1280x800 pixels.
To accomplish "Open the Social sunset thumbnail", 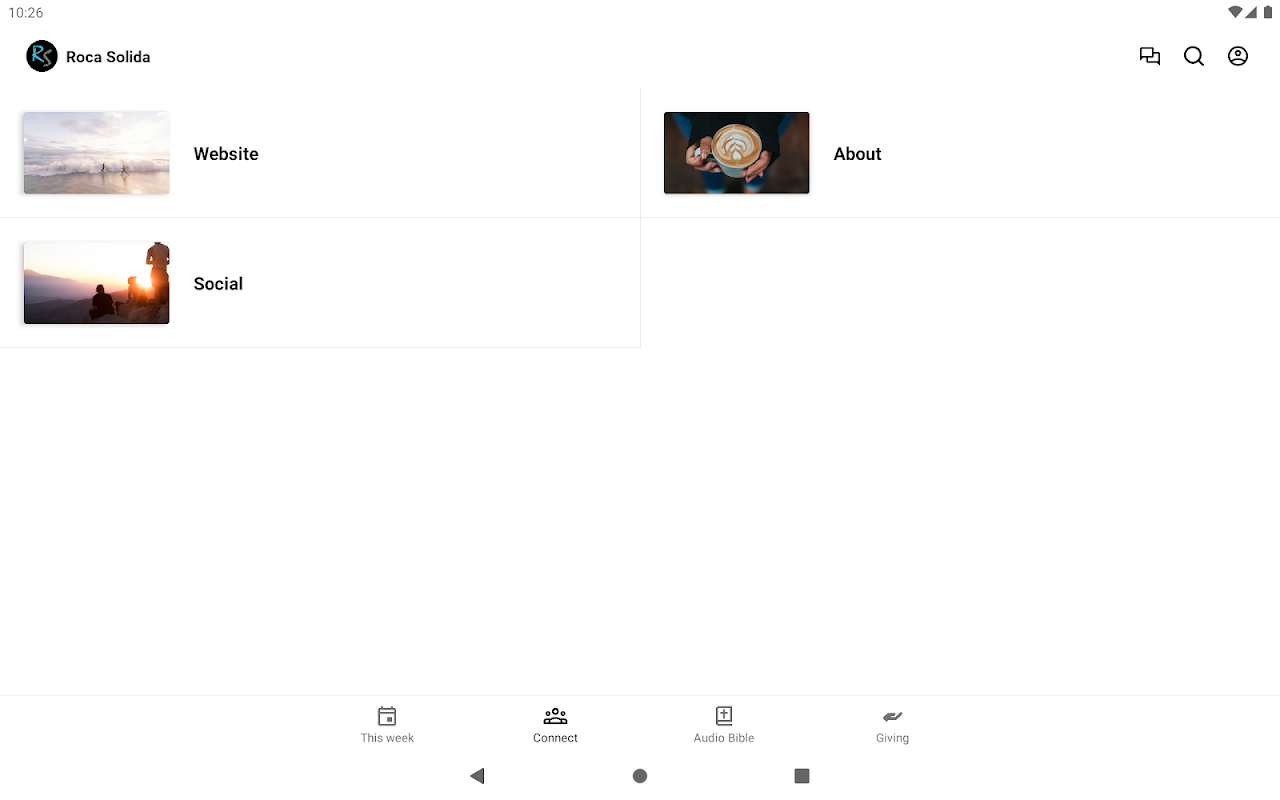I will pyautogui.click(x=96, y=283).
